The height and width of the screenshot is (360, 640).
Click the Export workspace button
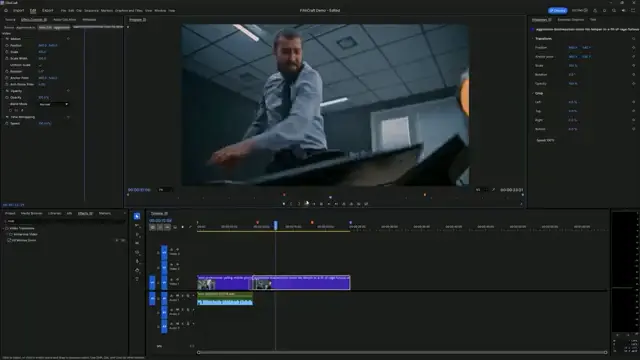click(x=48, y=11)
